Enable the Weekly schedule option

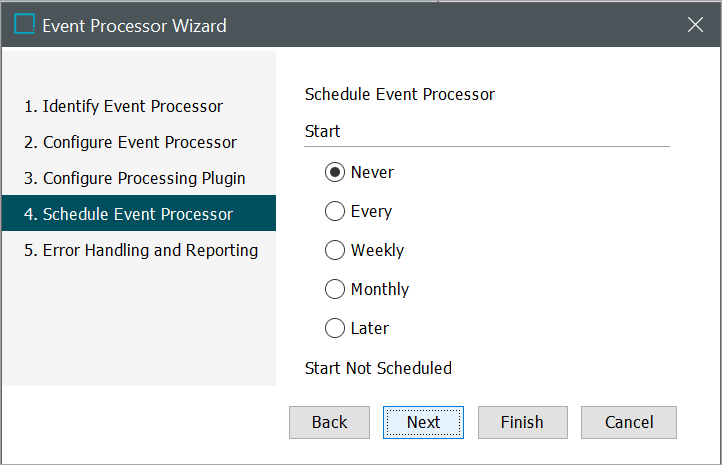click(x=335, y=250)
